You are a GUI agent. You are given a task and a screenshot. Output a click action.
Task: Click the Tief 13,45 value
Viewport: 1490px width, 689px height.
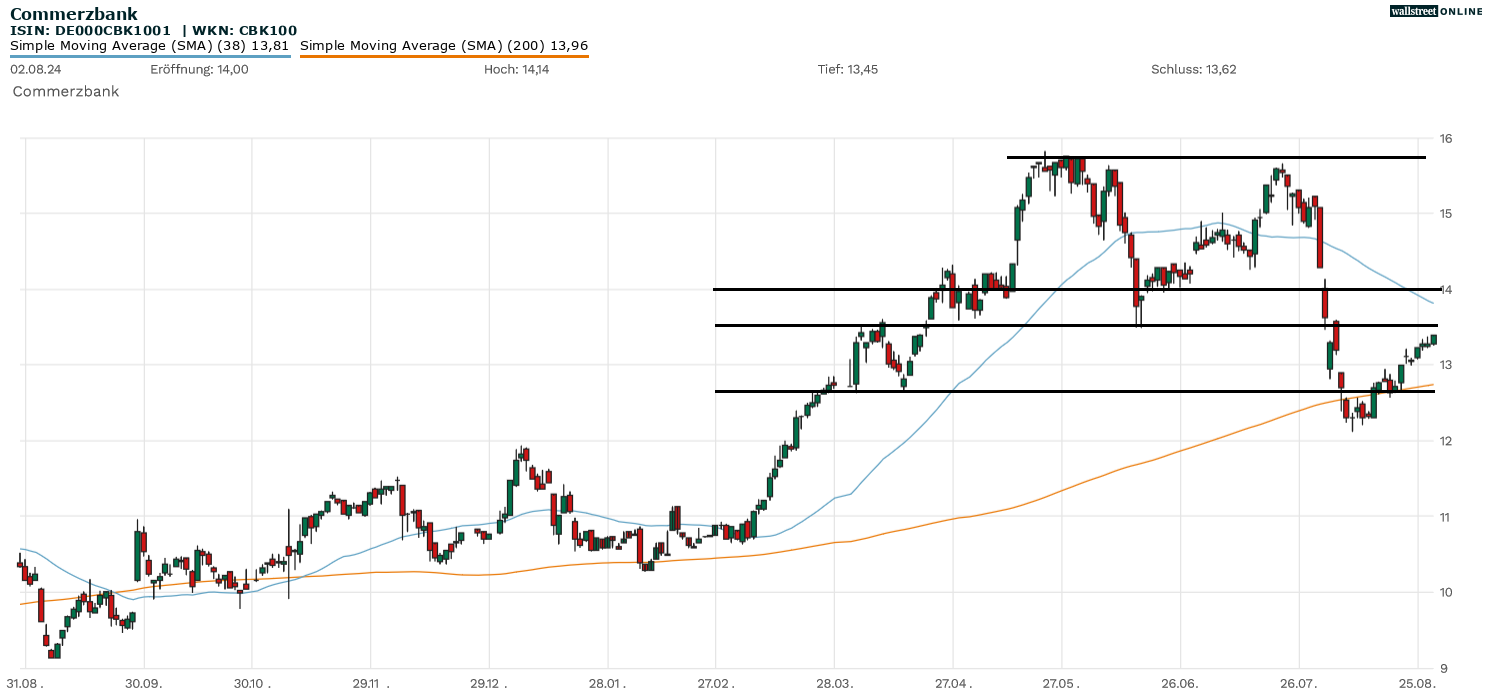pos(848,69)
